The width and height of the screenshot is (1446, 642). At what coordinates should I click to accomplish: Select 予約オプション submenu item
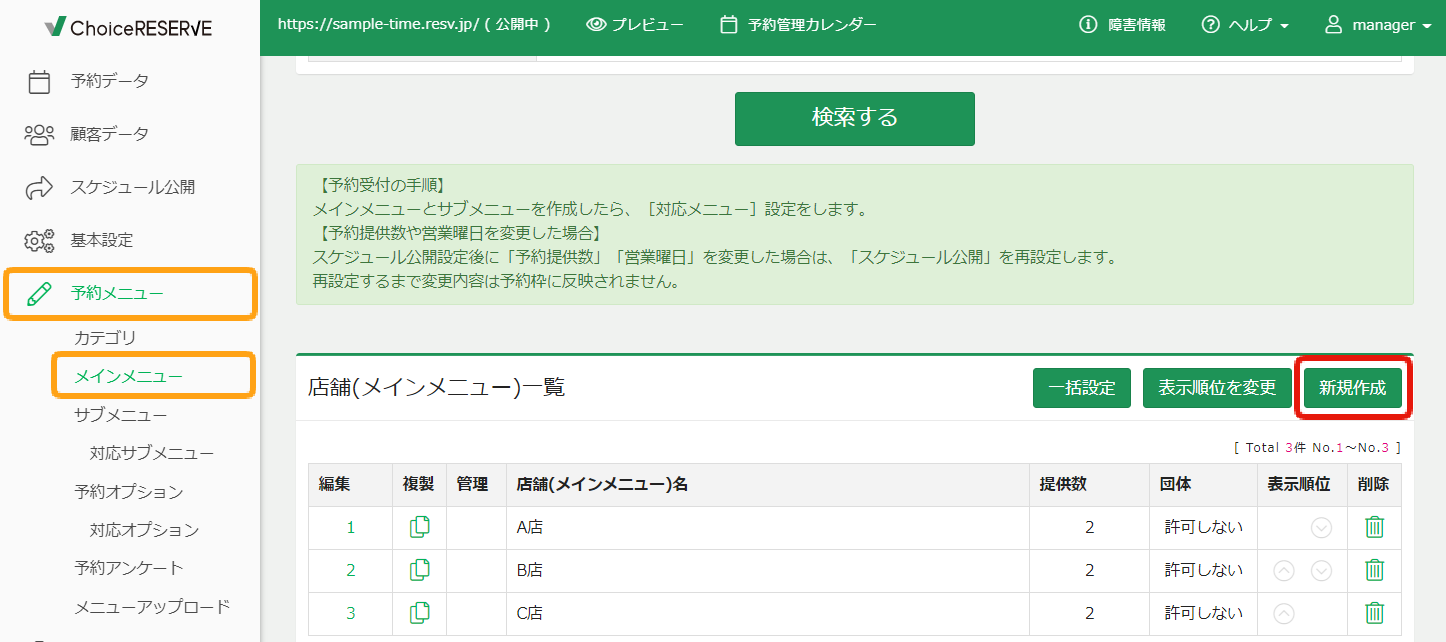129,492
